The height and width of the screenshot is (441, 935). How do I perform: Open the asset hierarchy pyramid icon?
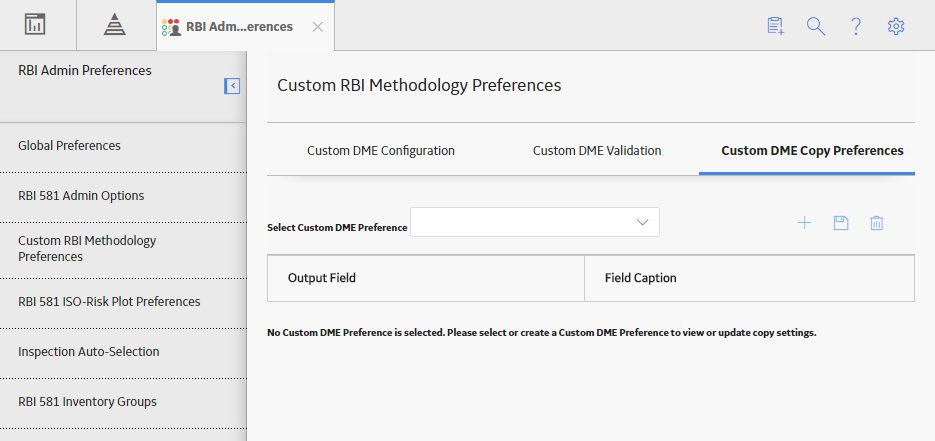tap(114, 25)
